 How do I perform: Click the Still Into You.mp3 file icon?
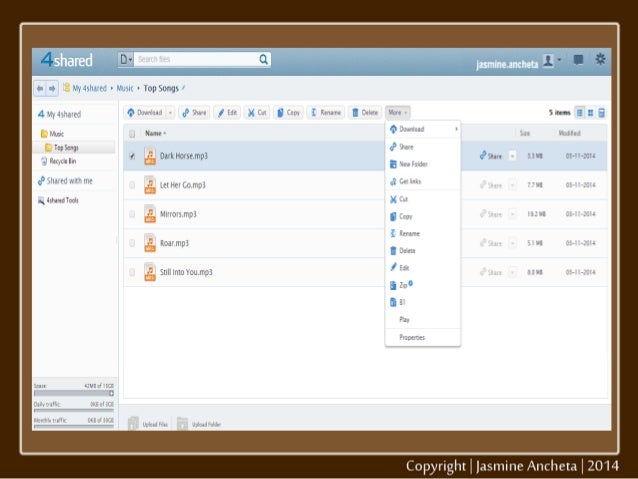tap(150, 272)
